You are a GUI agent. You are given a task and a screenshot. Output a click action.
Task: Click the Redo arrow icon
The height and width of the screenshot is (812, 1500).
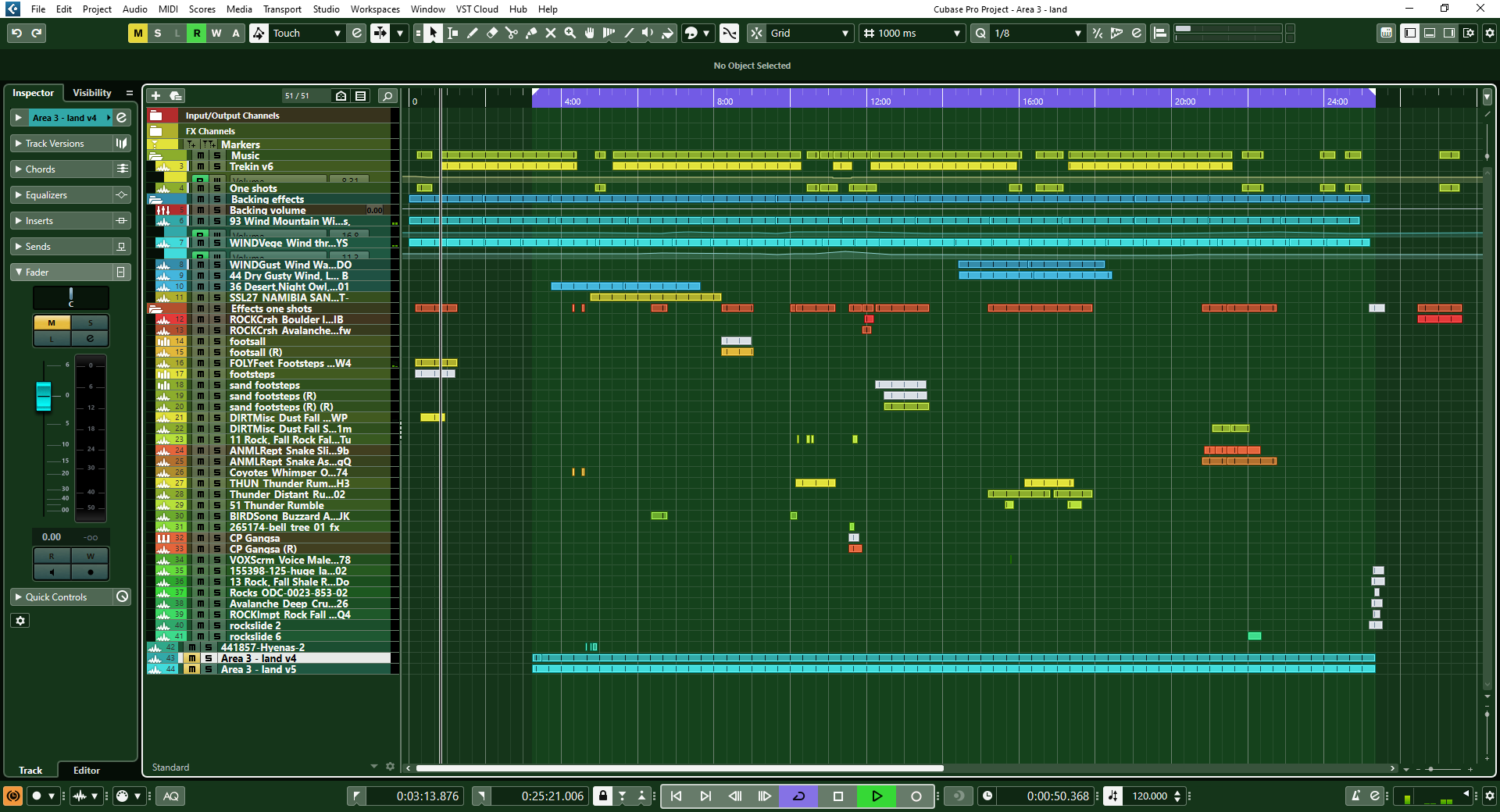pos(37,33)
